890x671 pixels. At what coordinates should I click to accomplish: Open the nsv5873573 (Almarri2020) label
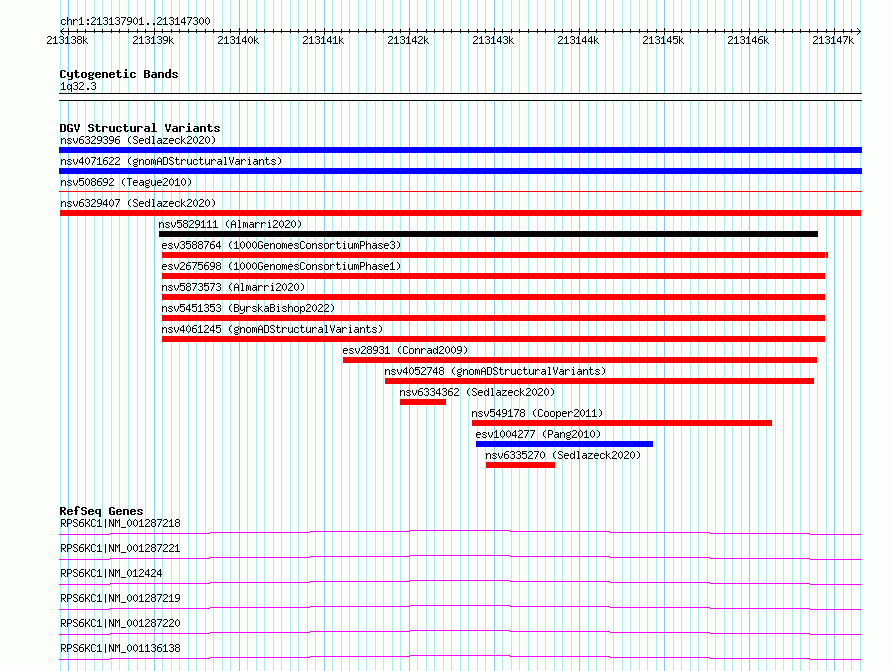[233, 287]
